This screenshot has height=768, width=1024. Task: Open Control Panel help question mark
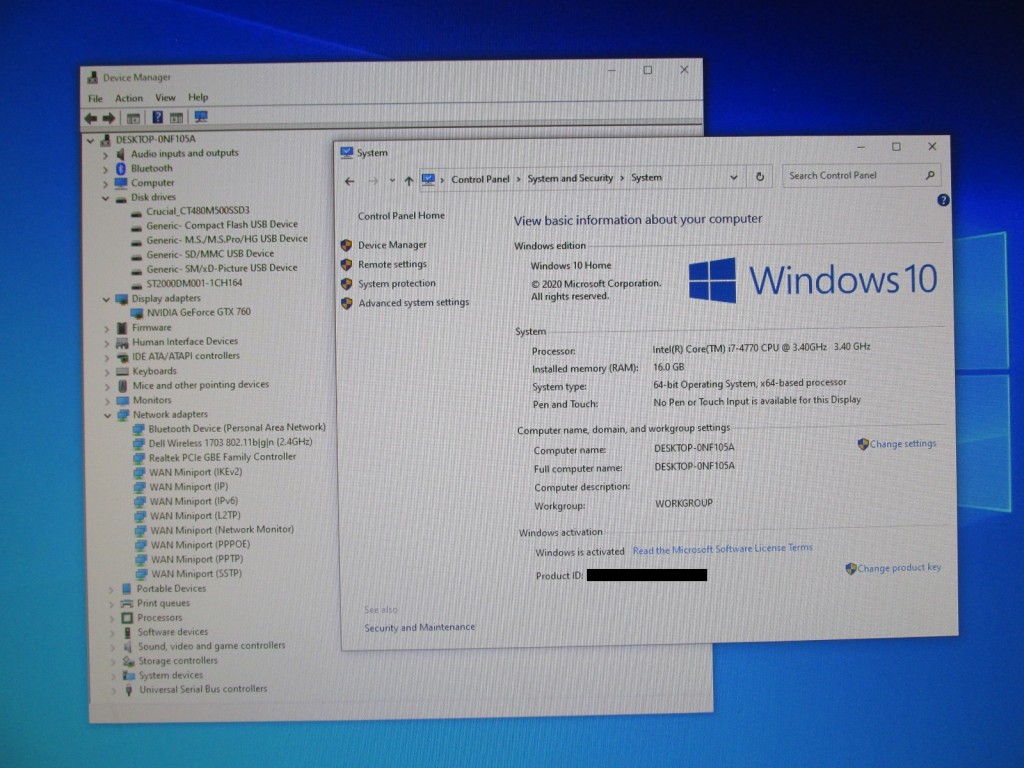pyautogui.click(x=943, y=200)
